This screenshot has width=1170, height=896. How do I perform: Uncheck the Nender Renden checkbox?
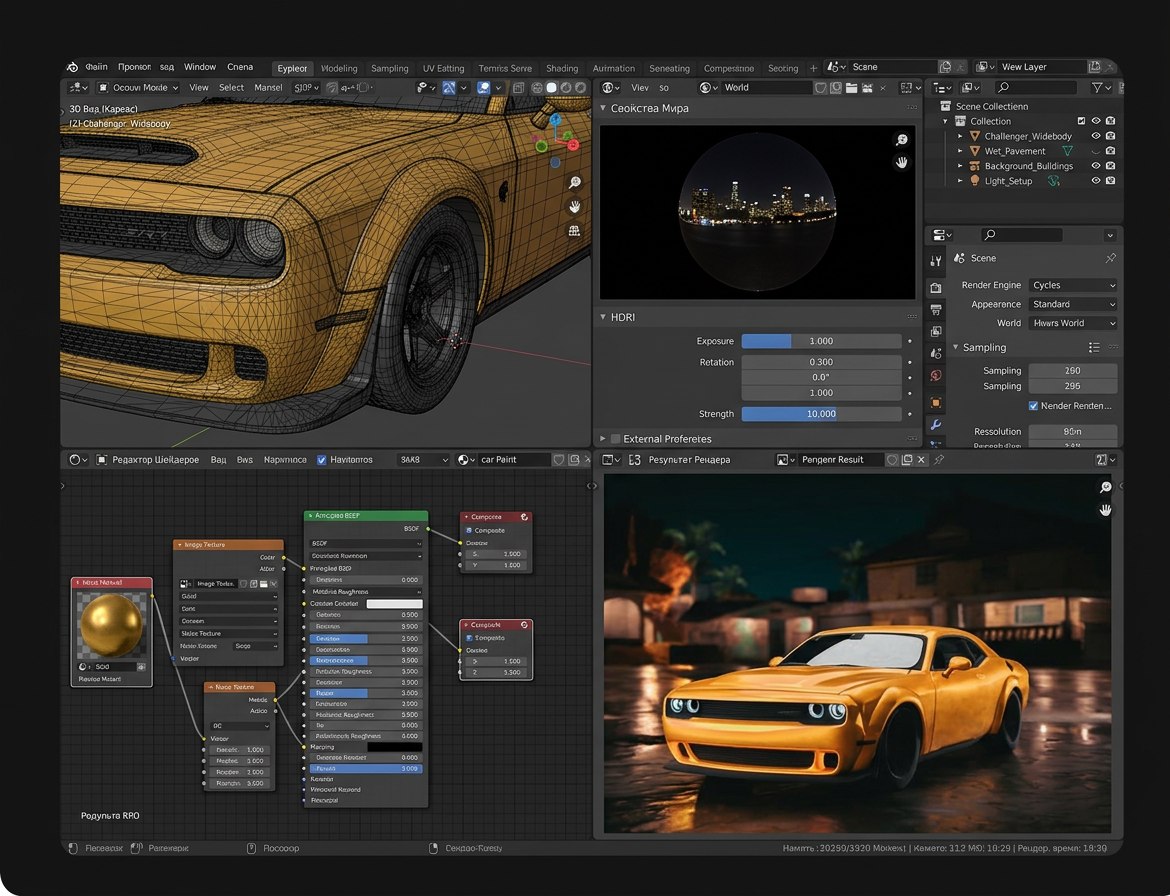click(x=1033, y=406)
